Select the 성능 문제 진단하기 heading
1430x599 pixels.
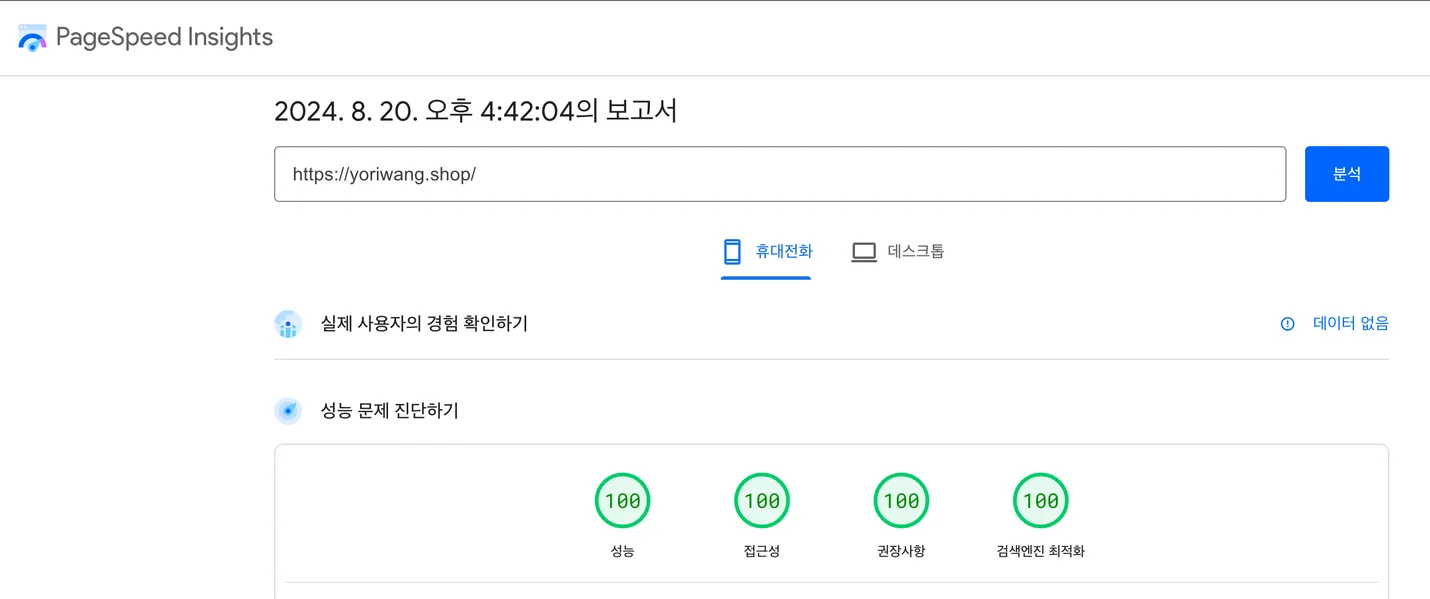389,411
